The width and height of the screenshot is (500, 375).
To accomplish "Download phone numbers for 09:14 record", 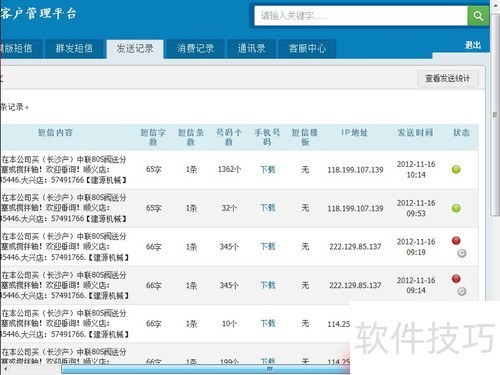I will (x=268, y=285).
